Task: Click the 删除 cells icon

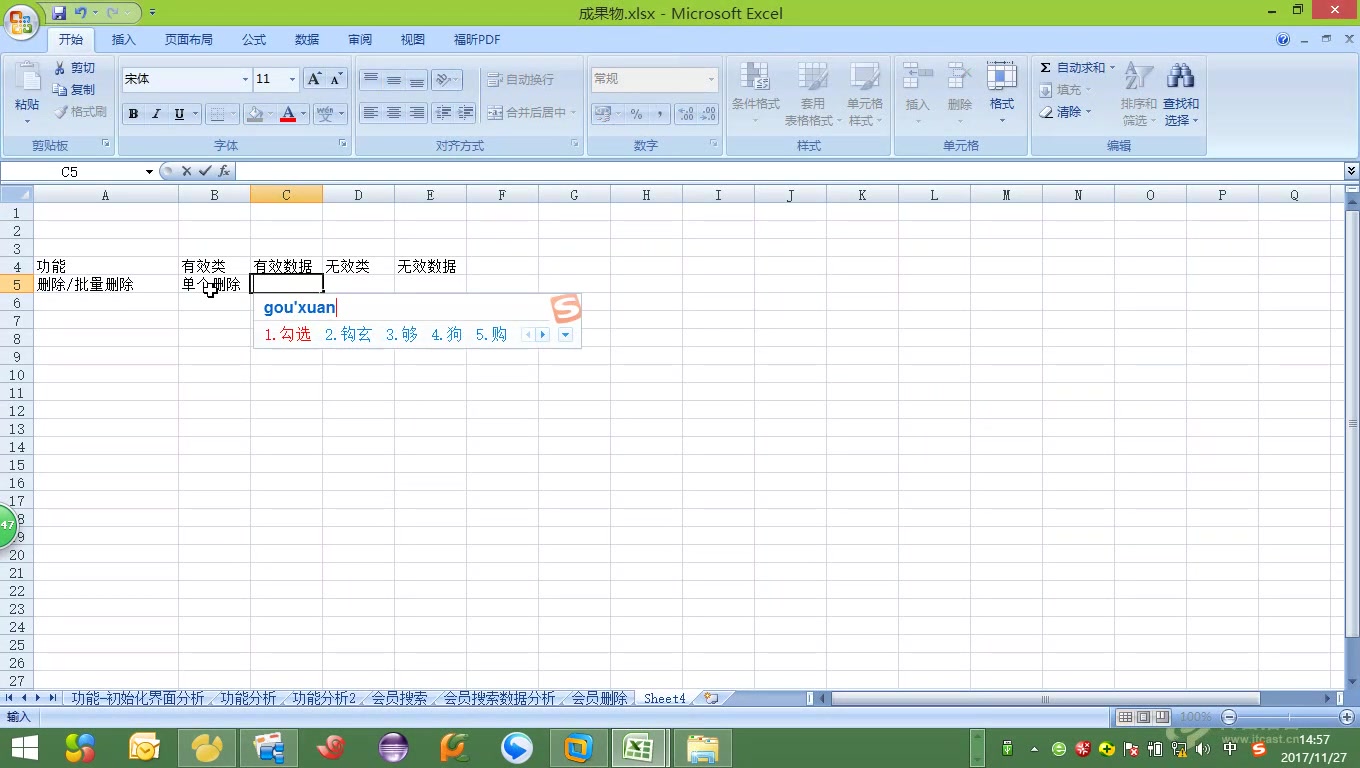Action: click(958, 90)
